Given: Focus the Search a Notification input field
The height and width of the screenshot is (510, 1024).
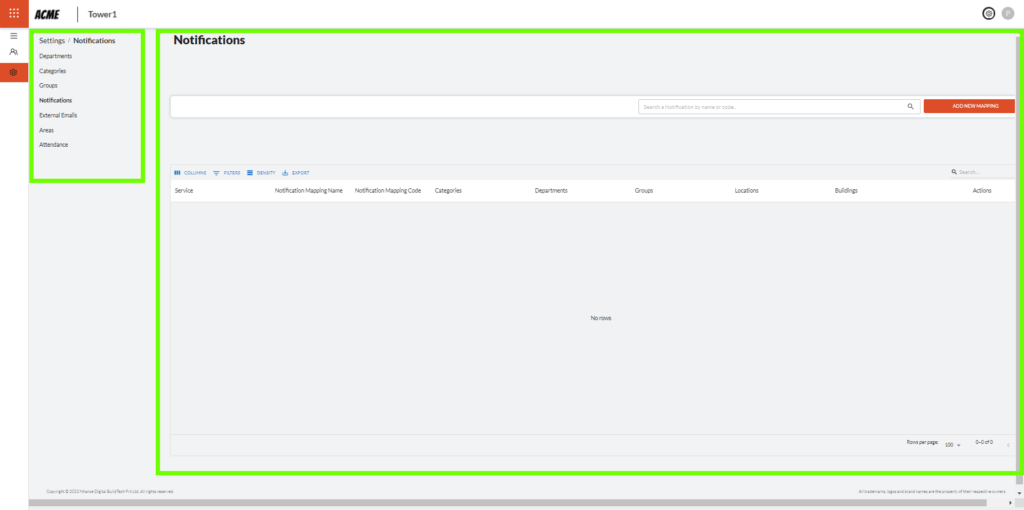Looking at the screenshot, I should pyautogui.click(x=770, y=106).
